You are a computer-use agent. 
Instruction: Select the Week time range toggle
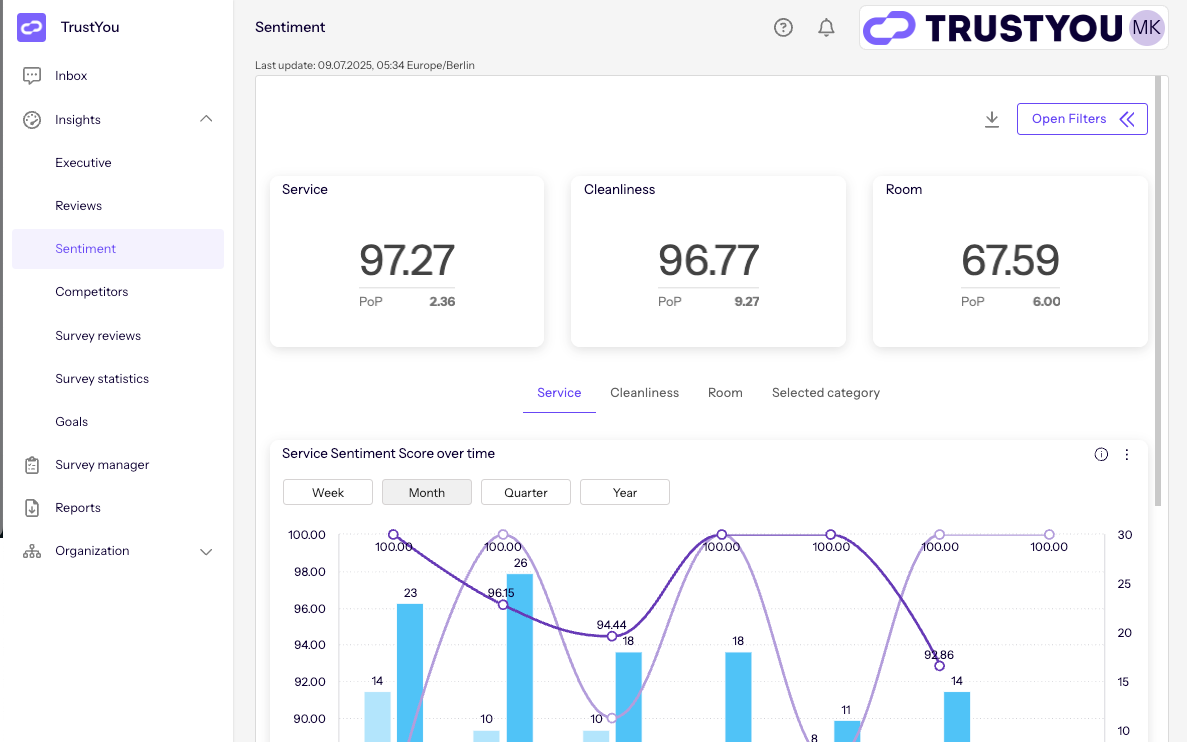328,492
